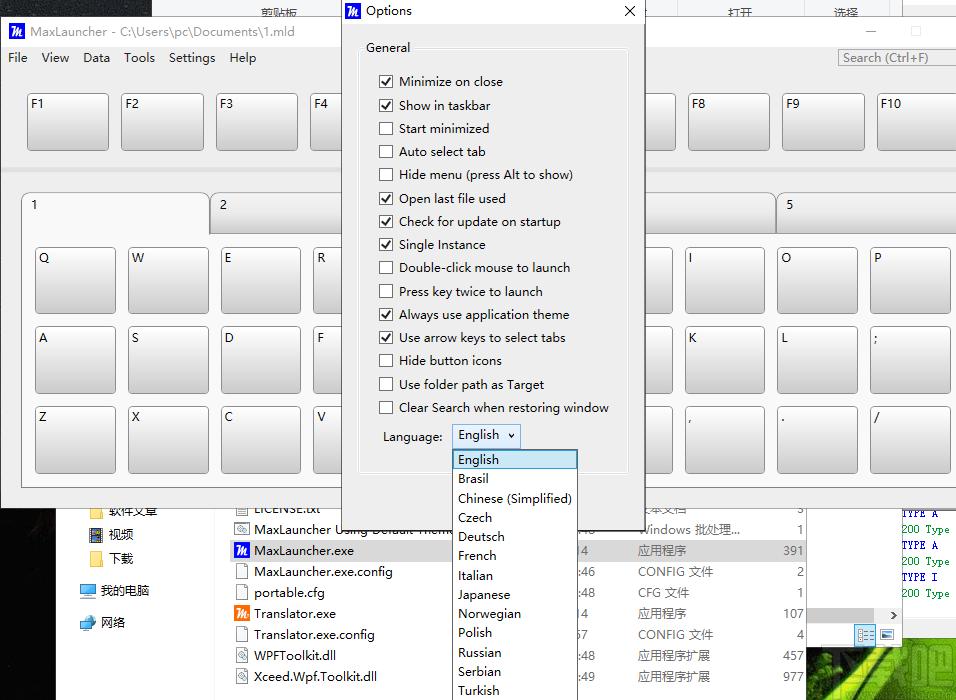Enable Clear Search when restoring window

[x=385, y=407]
